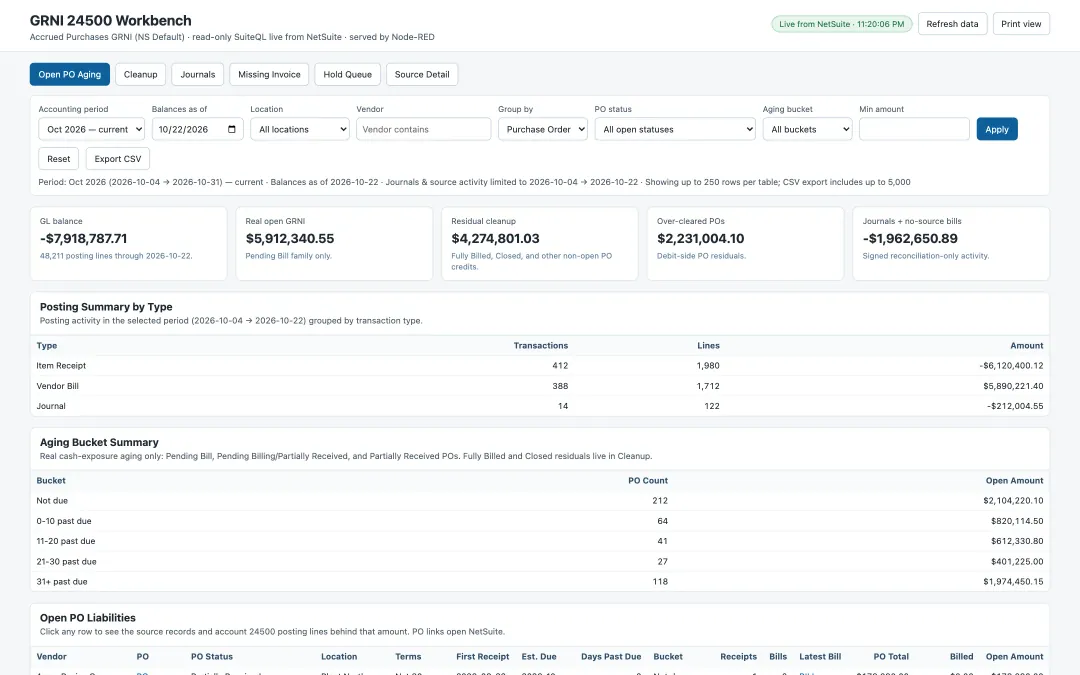Select the Real open GRNI card
This screenshot has width=1080, height=675.
pyautogui.click(x=334, y=244)
